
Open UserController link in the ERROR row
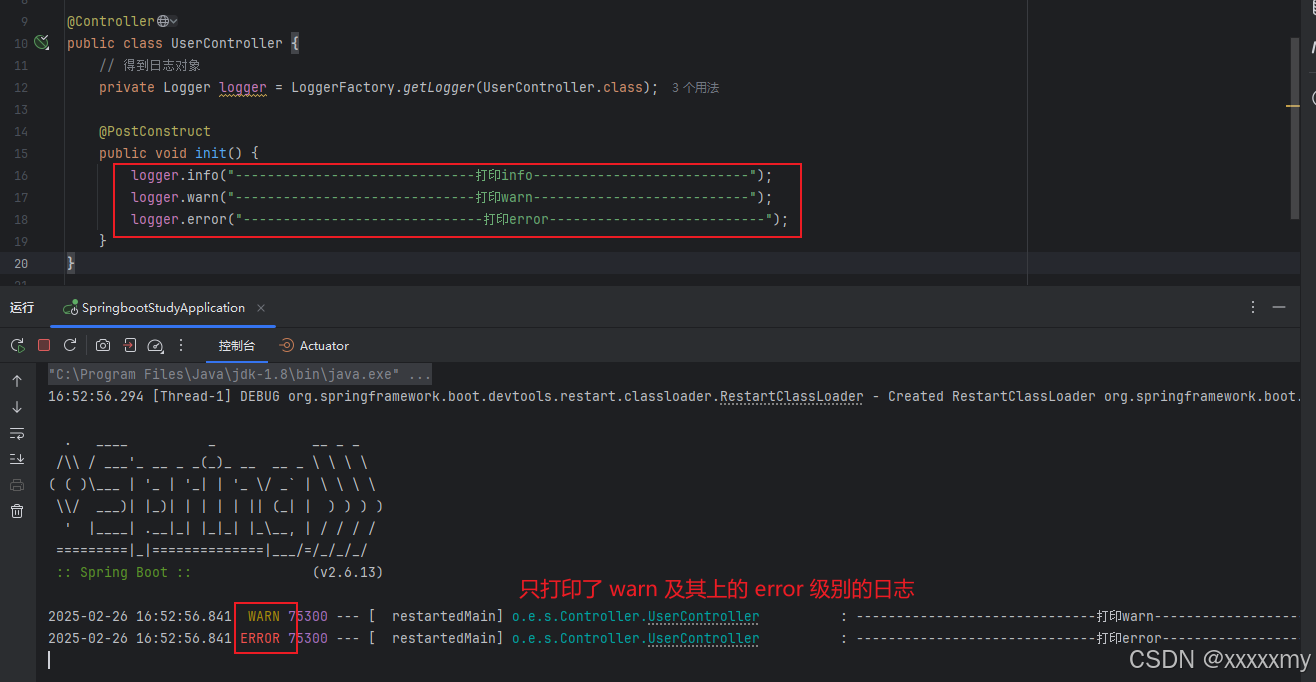[703, 638]
